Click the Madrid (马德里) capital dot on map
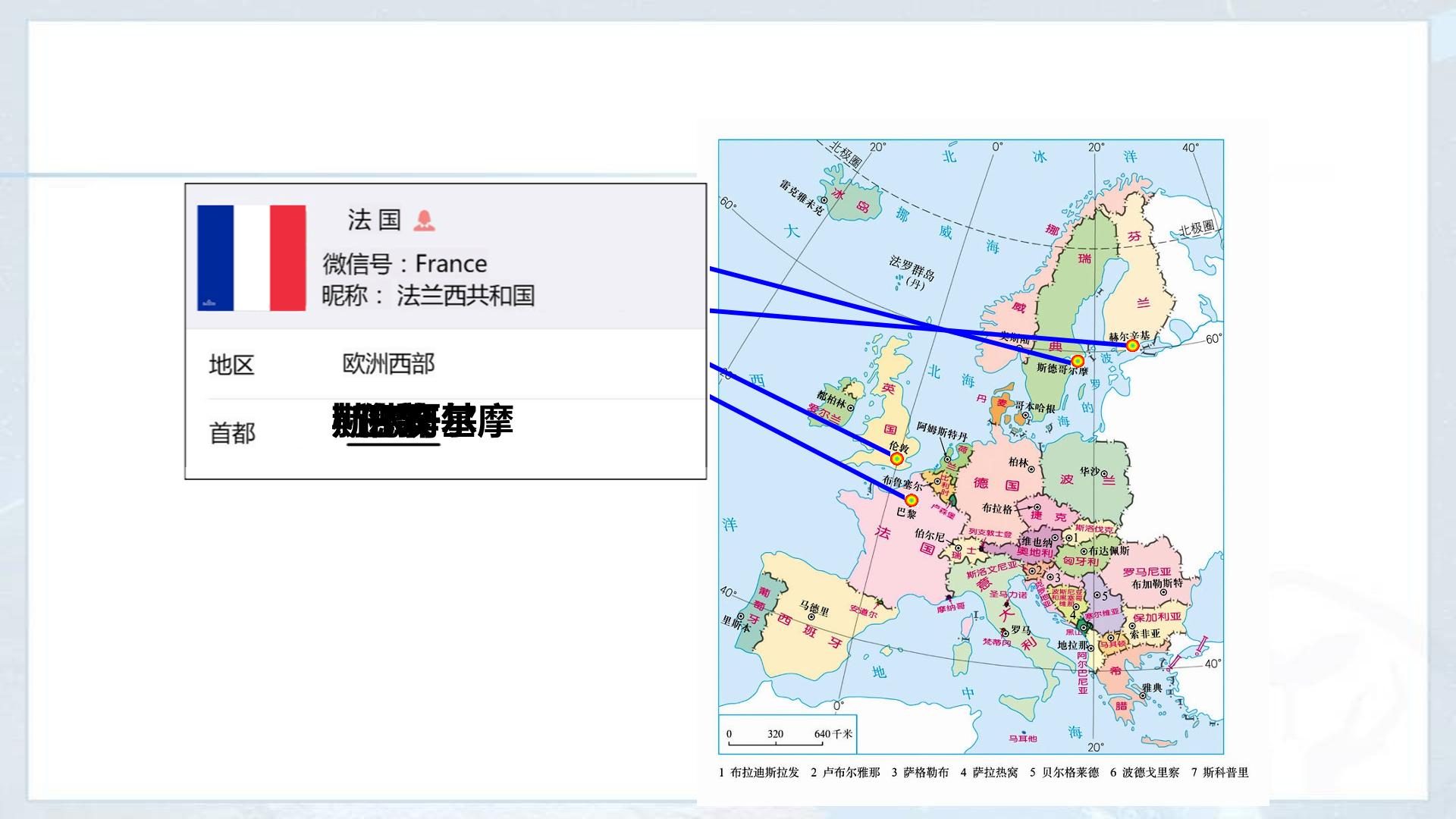1456x819 pixels. (x=810, y=617)
